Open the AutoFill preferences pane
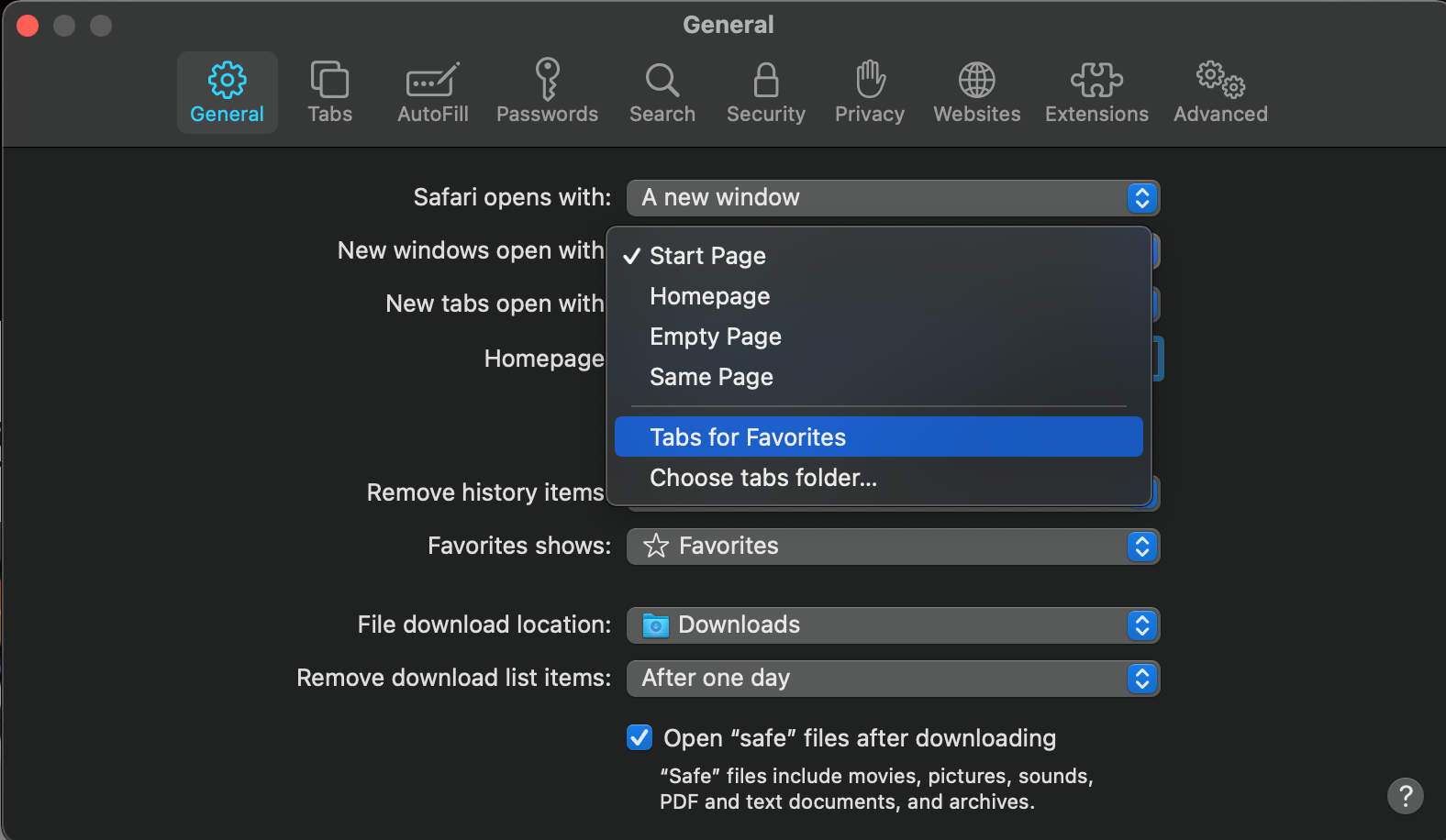Screen dimensions: 1446x840 pyautogui.click(x=432, y=92)
